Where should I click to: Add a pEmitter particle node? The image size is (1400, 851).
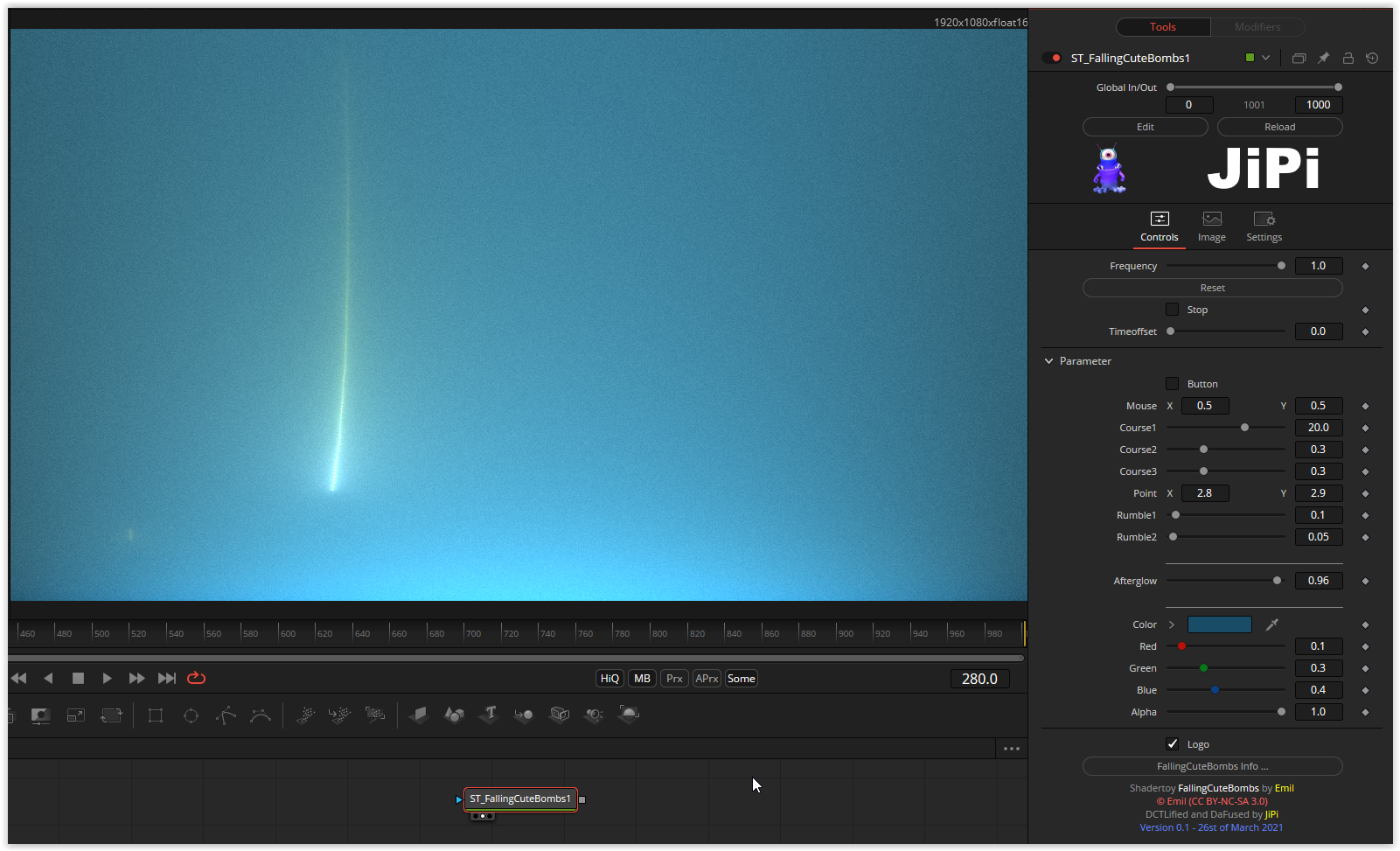pos(305,715)
